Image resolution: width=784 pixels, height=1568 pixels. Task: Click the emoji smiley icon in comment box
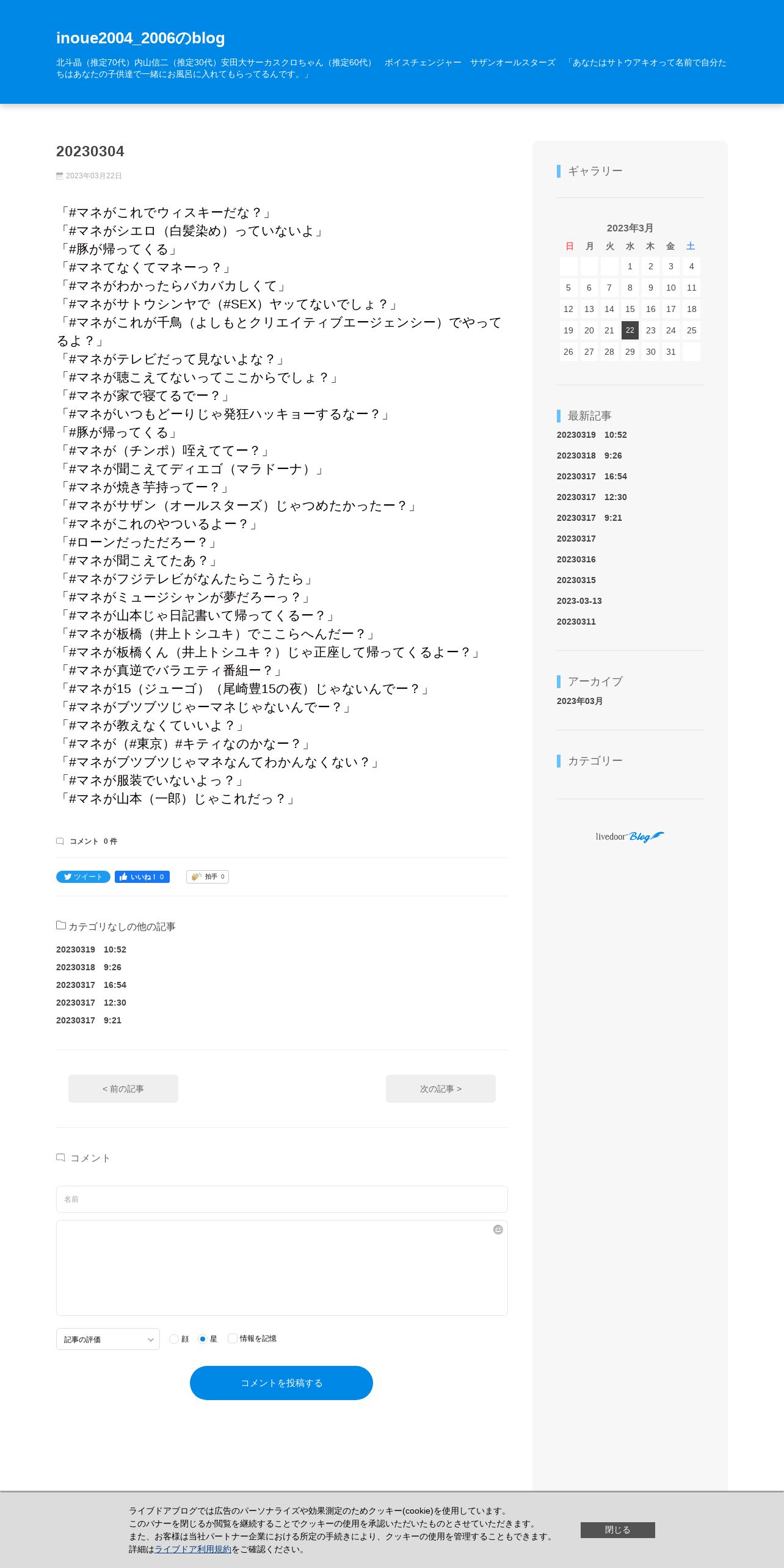click(498, 1230)
